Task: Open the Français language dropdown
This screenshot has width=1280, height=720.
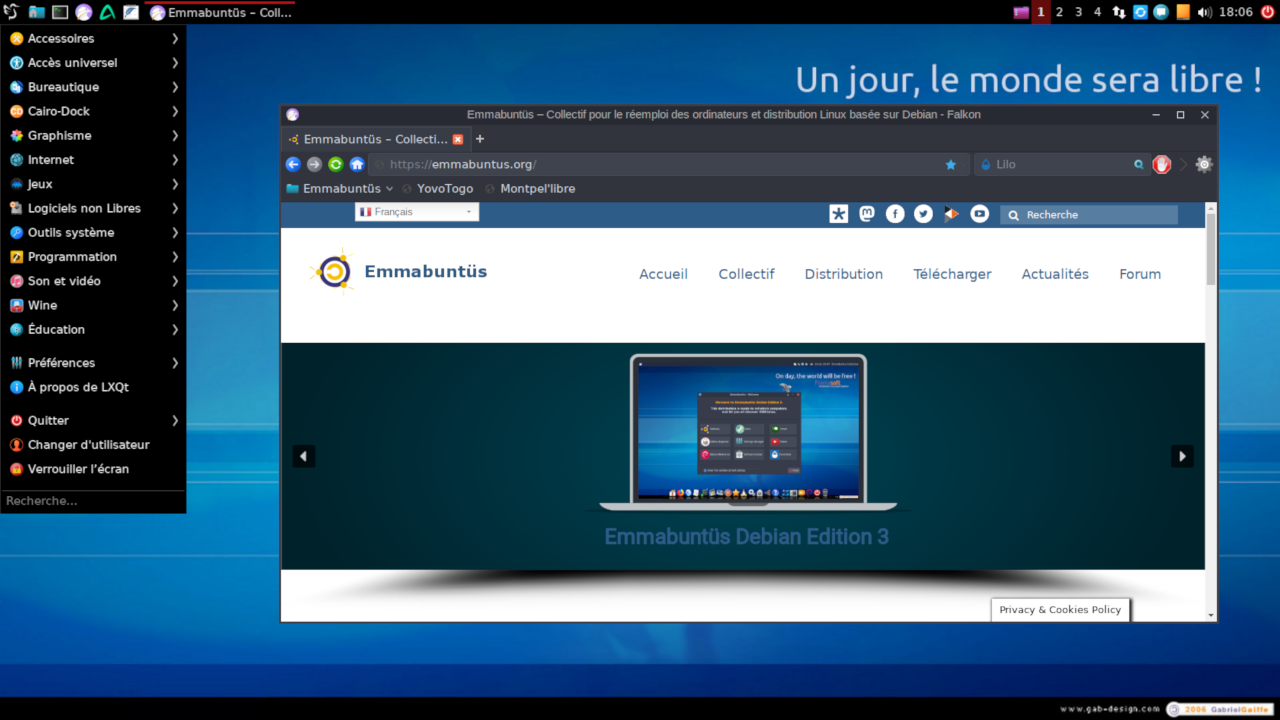Action: pos(417,212)
